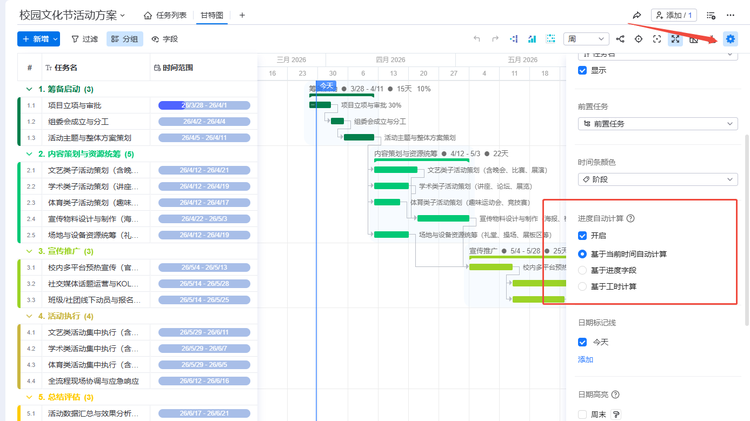Open the 阶段 time bar color dropdown
This screenshot has width=750, height=421.
[657, 179]
